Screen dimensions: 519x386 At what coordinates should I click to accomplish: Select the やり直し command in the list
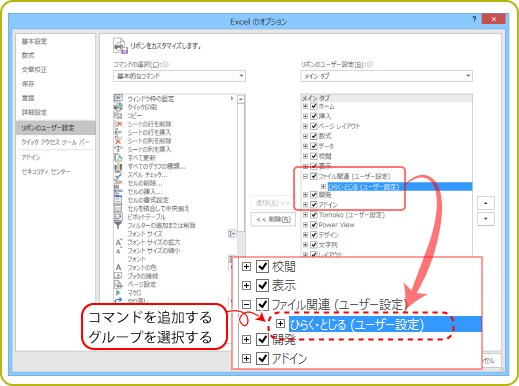coord(138,301)
